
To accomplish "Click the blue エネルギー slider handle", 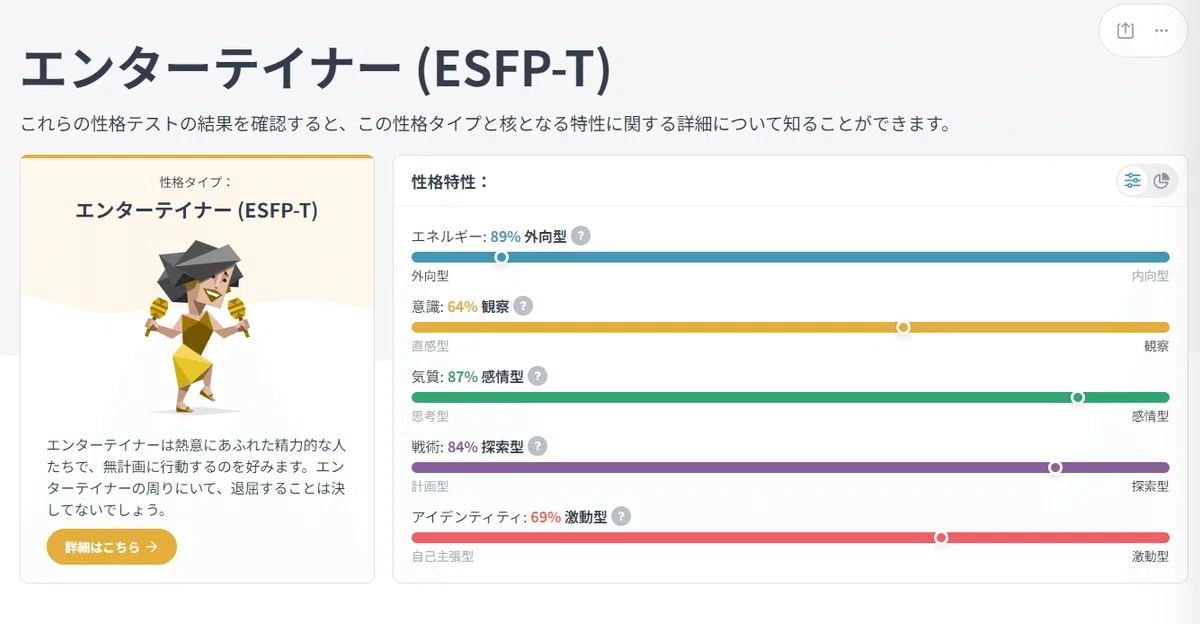I will click(x=502, y=257).
